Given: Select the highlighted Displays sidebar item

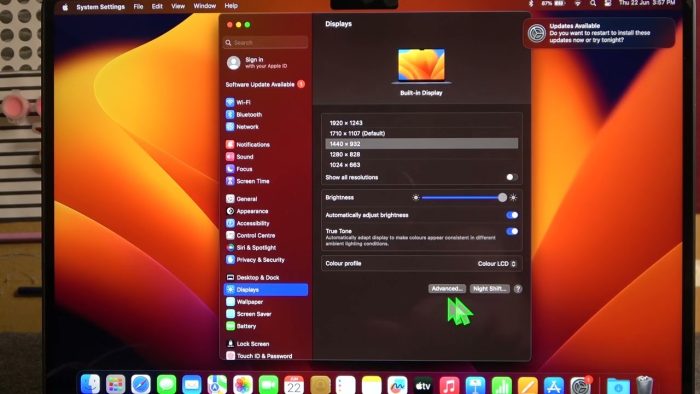Looking at the screenshot, I should point(266,290).
